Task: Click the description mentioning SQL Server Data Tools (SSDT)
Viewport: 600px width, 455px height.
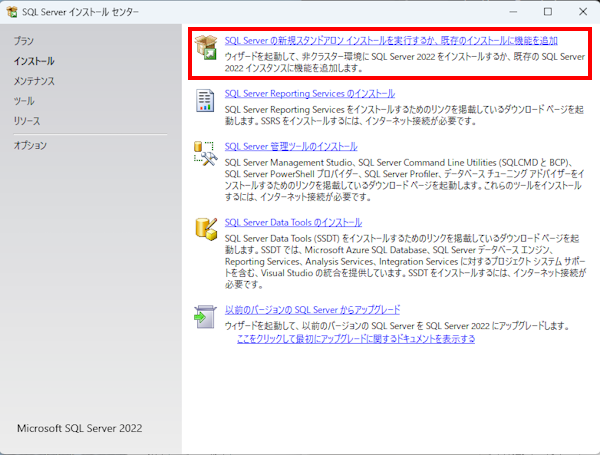Action: 405,261
